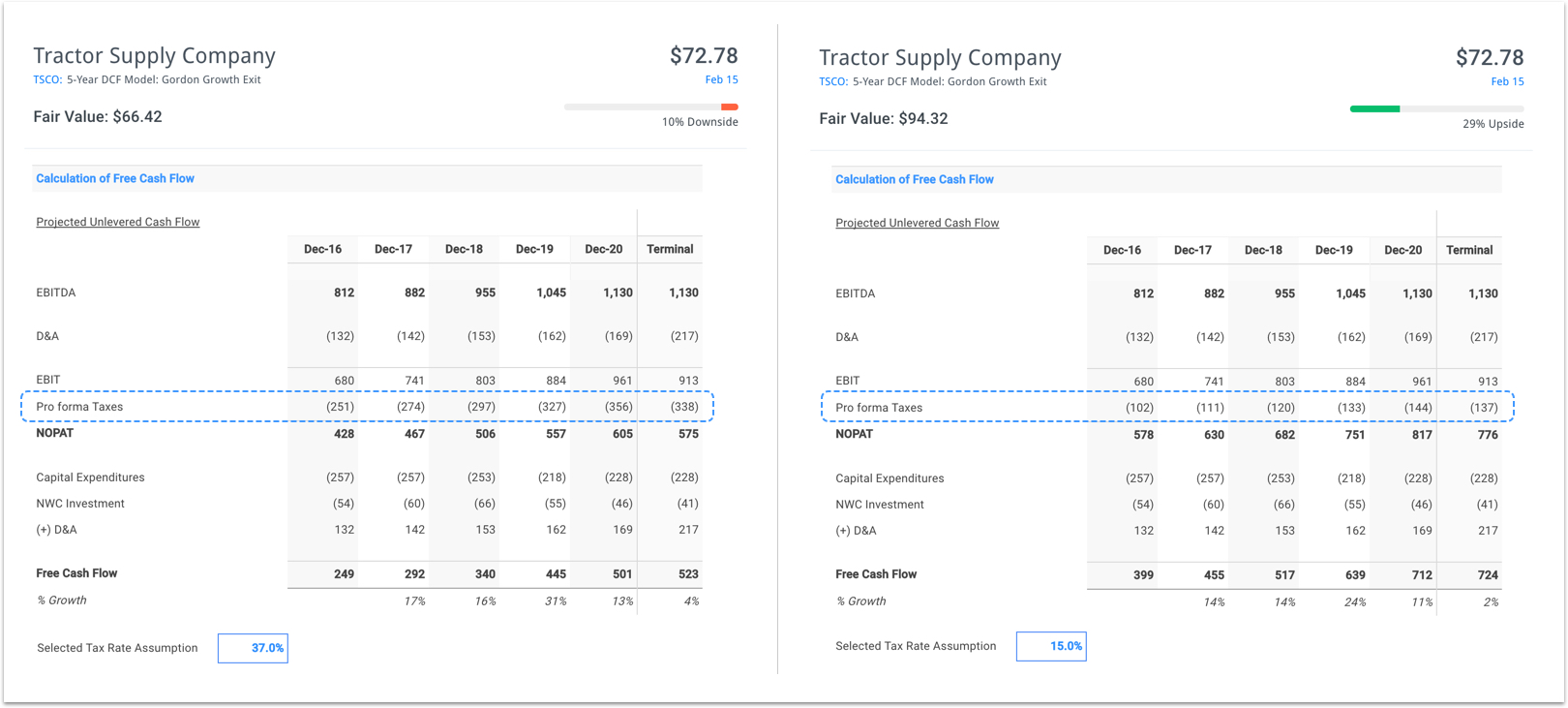Click the 37.0% selected tax rate field
The image size is (1568, 708).
[x=253, y=648]
